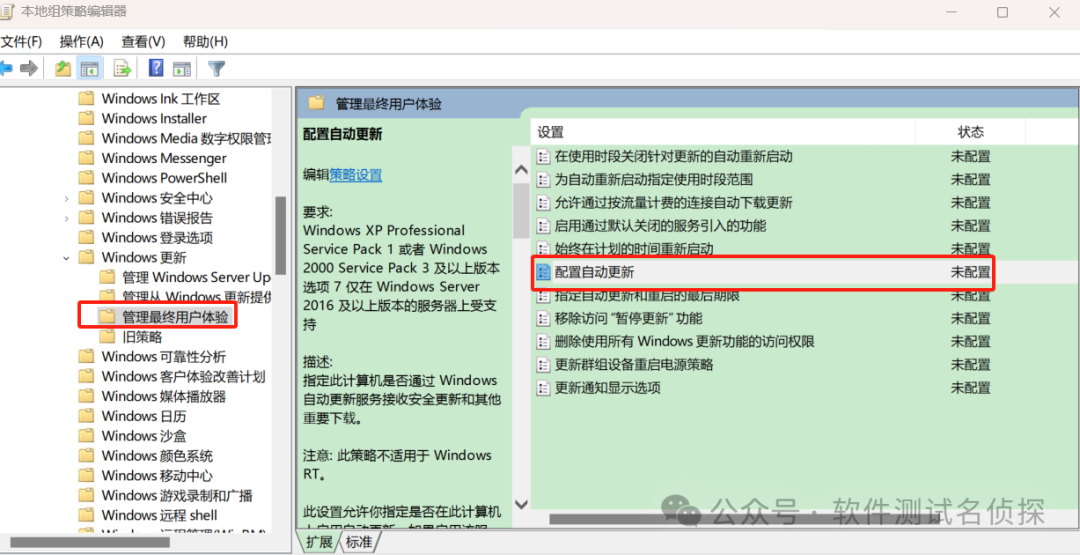The image size is (1080, 555).
Task: Click the Up one level folder icon
Action: coord(63,68)
